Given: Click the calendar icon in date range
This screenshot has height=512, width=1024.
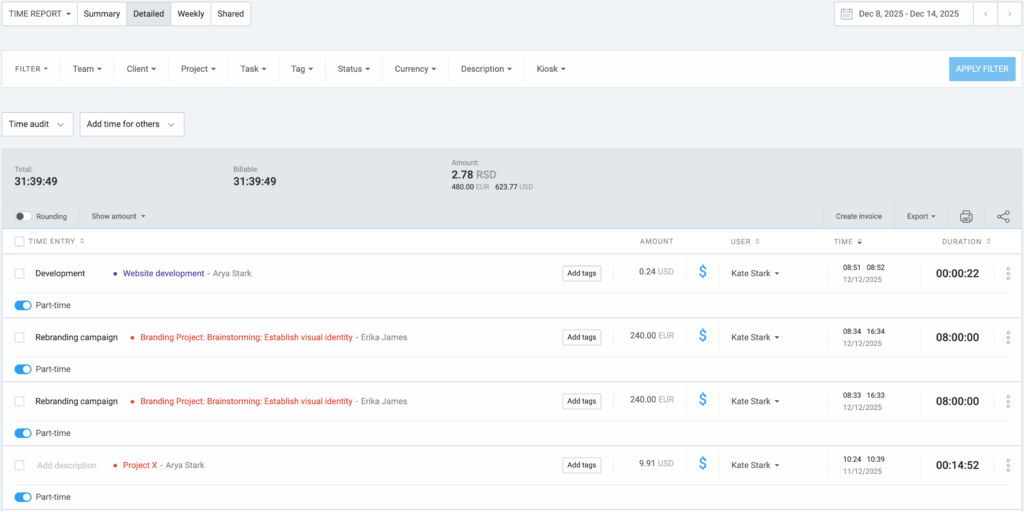Looking at the screenshot, I should [846, 14].
